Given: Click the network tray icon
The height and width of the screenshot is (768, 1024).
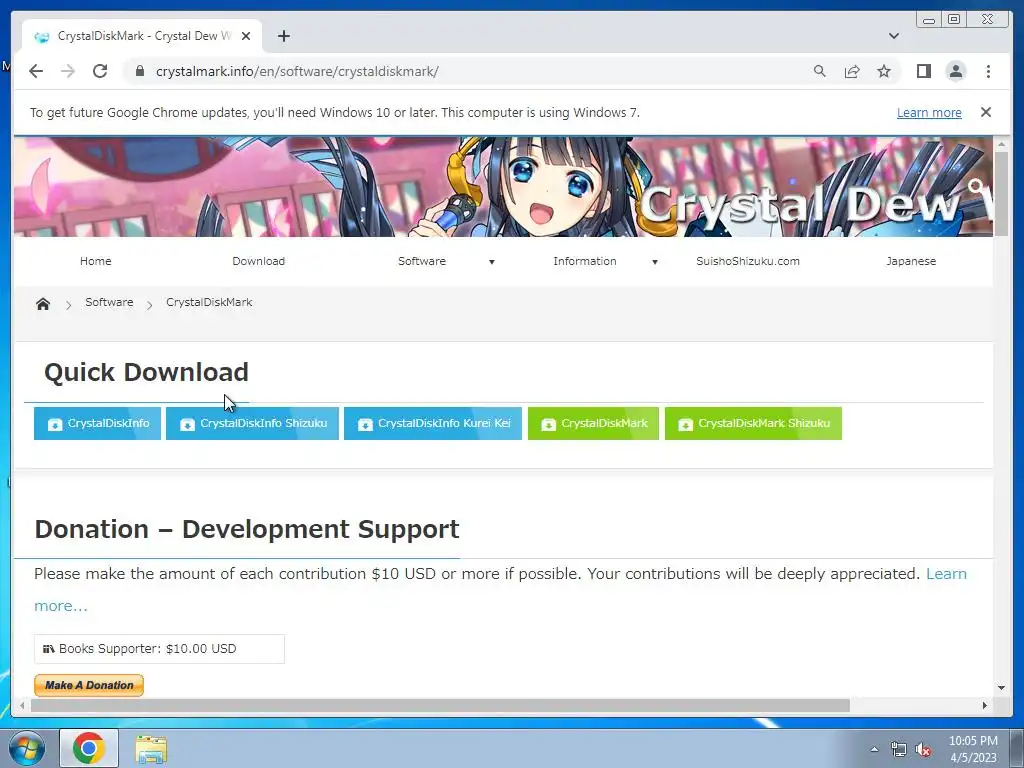Looking at the screenshot, I should pos(899,750).
